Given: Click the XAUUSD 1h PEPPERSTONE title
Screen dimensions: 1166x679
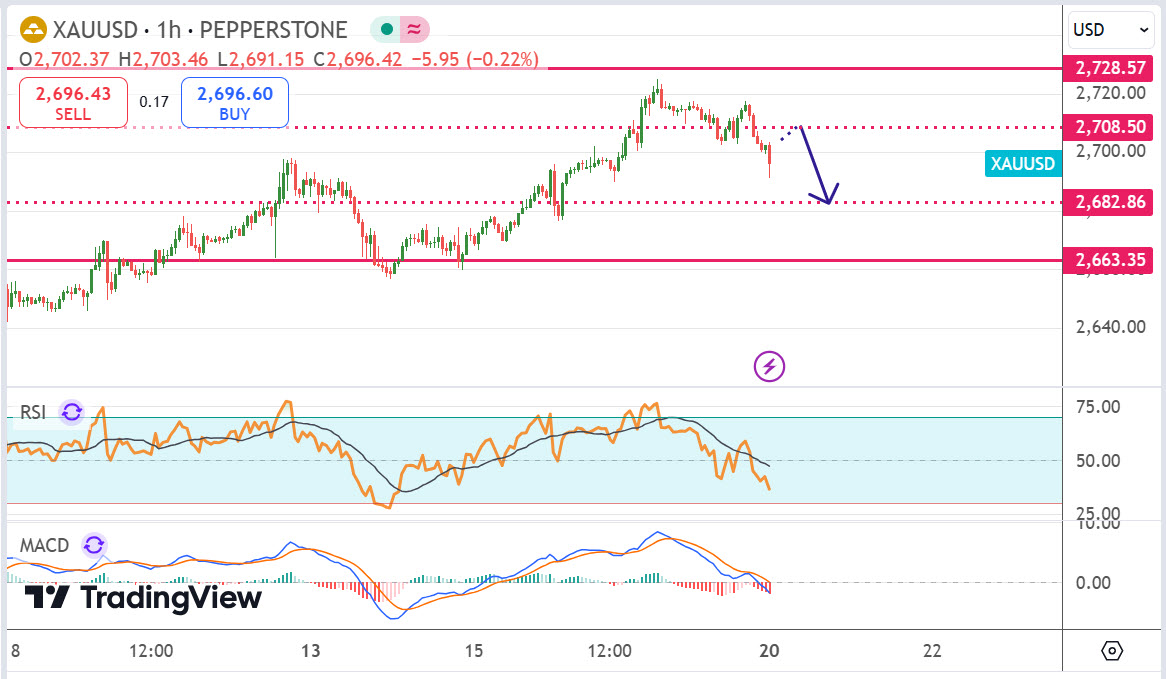Looking at the screenshot, I should 200,30.
